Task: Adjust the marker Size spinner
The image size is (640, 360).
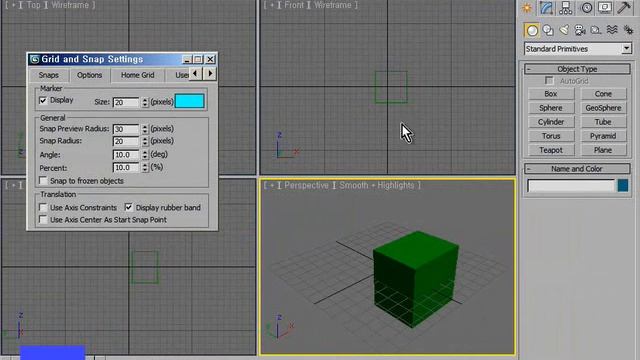Action: point(145,102)
